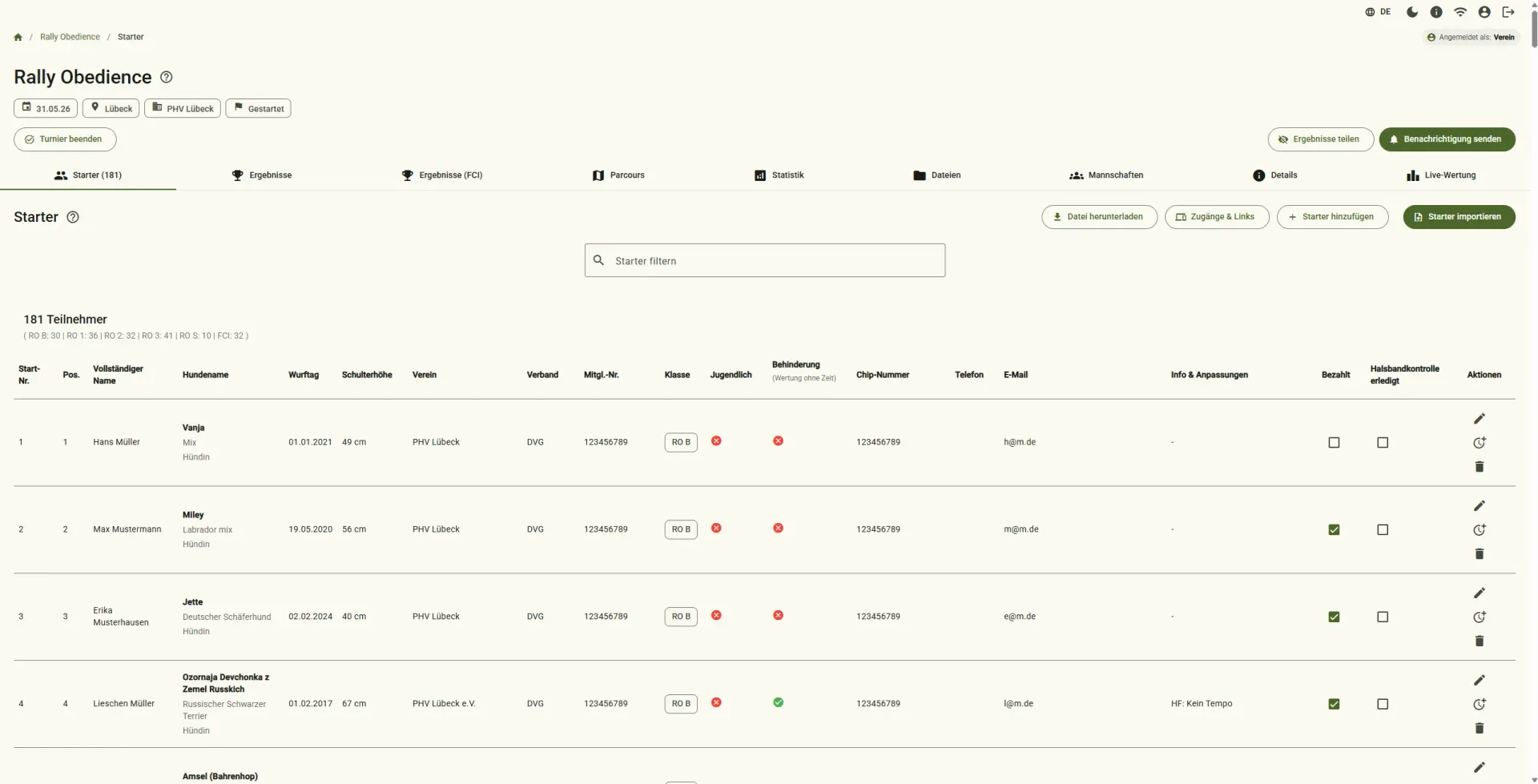
Task: Delete Max Mustermann's entry with trash icon
Action: [x=1480, y=554]
